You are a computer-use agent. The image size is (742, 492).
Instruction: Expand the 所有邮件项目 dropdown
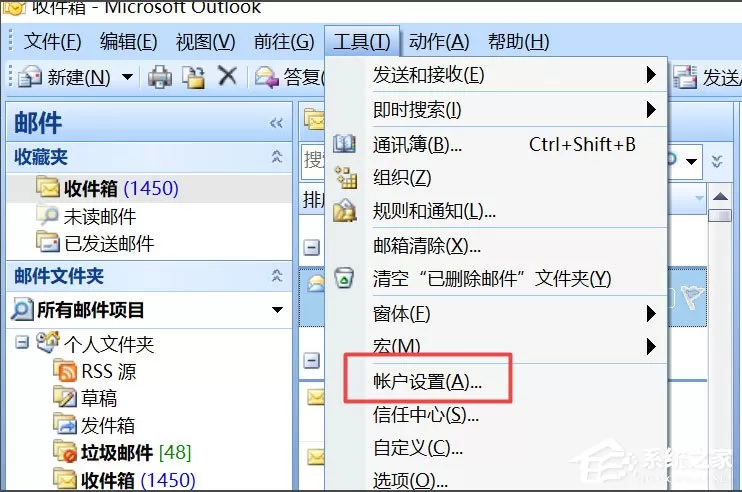tap(277, 310)
